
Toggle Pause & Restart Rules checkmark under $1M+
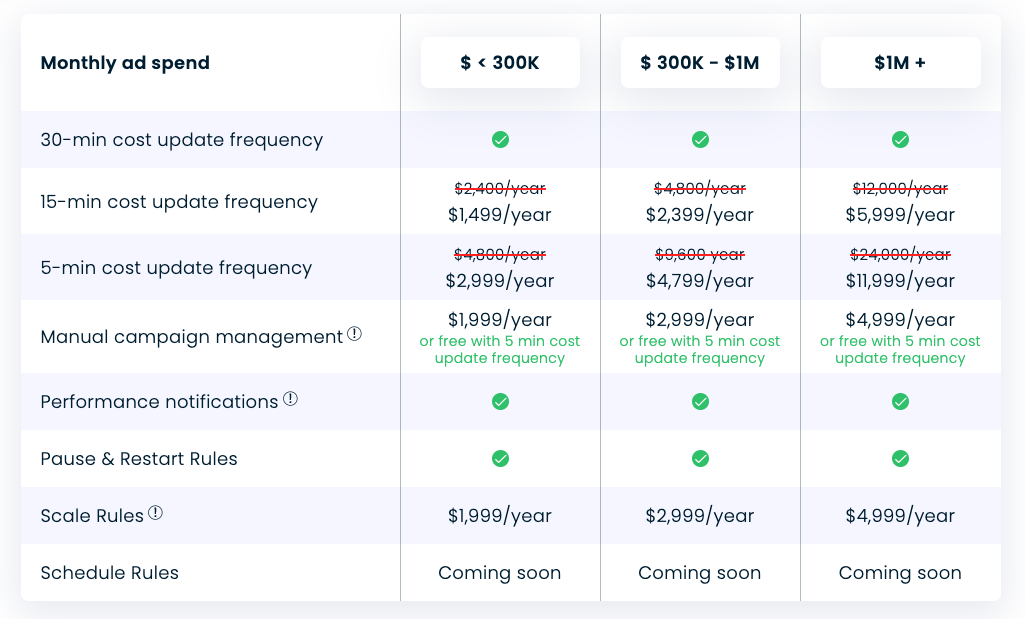tap(900, 458)
